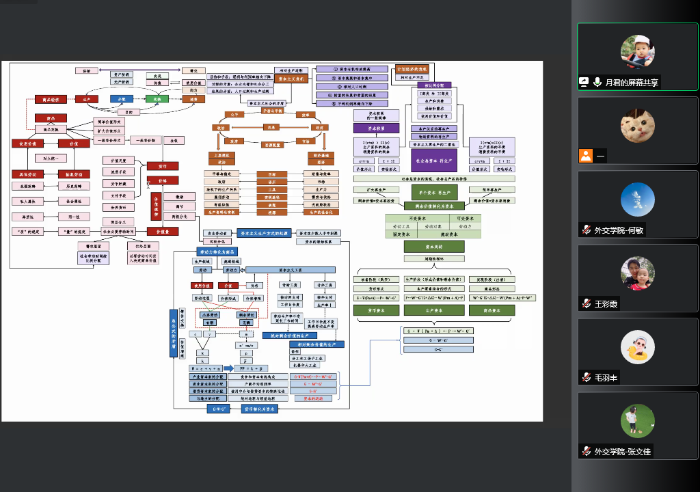Click the cartoon avatar of 毛羽丰
The width and height of the screenshot is (700, 492).
click(x=637, y=346)
